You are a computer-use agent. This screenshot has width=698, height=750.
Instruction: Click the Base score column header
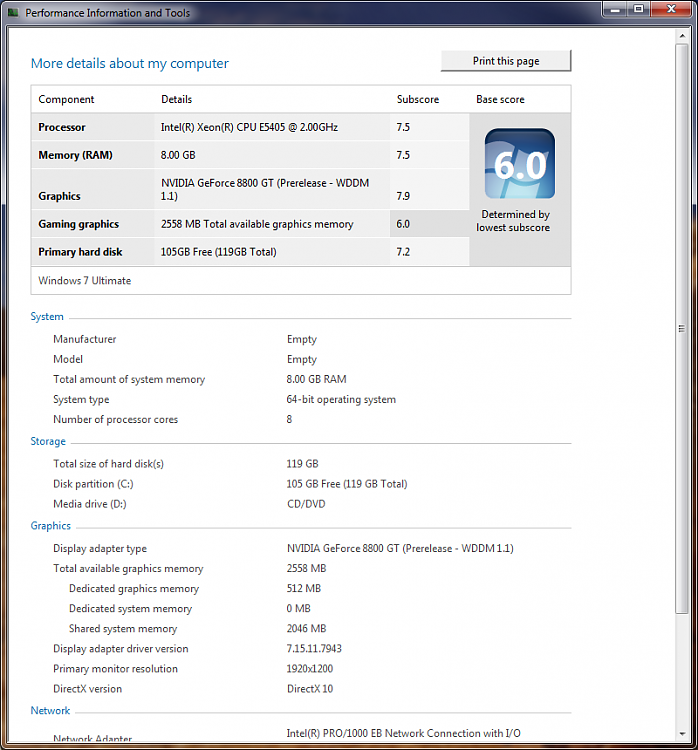[500, 99]
